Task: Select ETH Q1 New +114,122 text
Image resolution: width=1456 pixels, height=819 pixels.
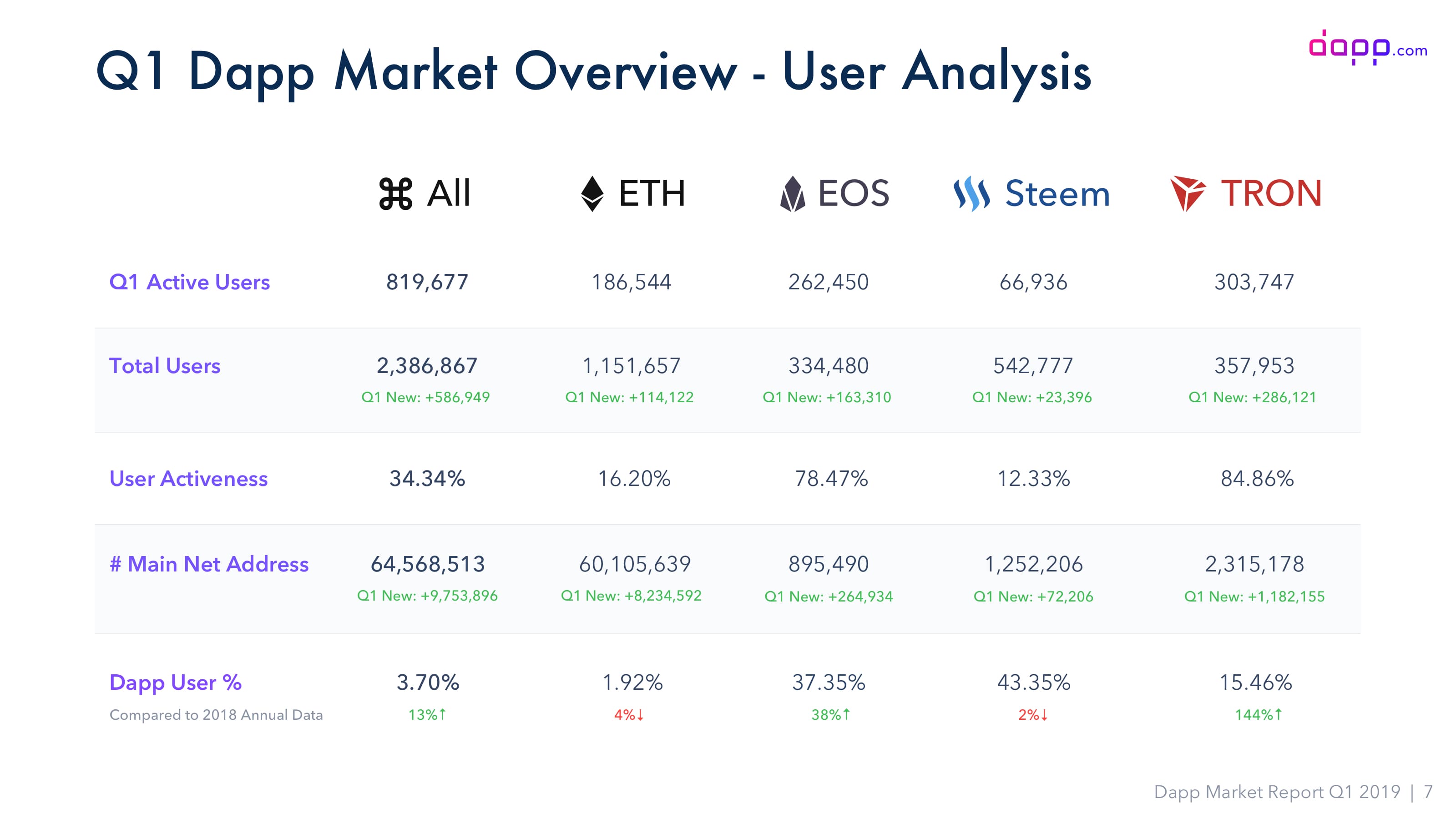Action: 629,397
